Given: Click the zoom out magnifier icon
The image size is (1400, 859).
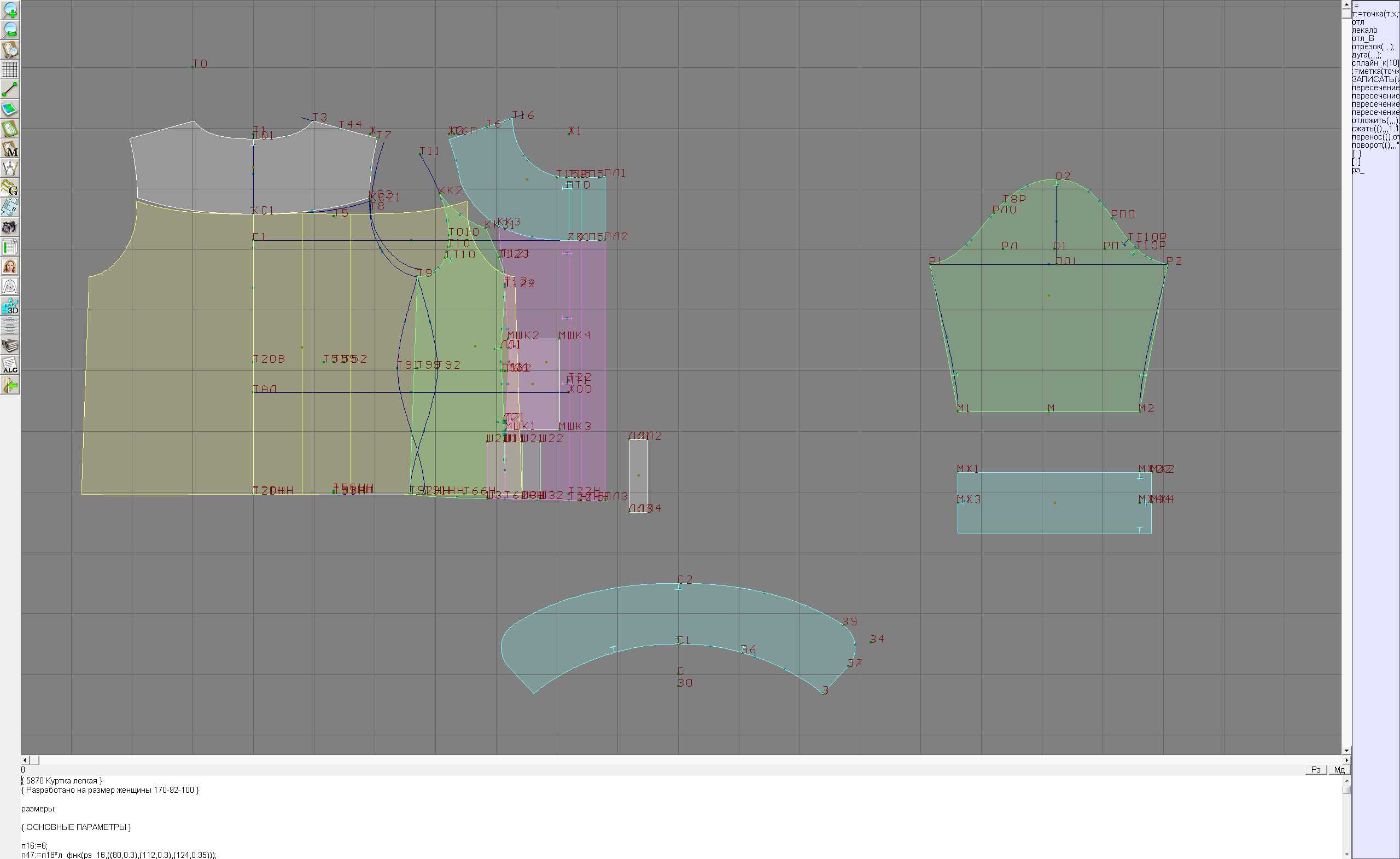Looking at the screenshot, I should (x=10, y=30).
